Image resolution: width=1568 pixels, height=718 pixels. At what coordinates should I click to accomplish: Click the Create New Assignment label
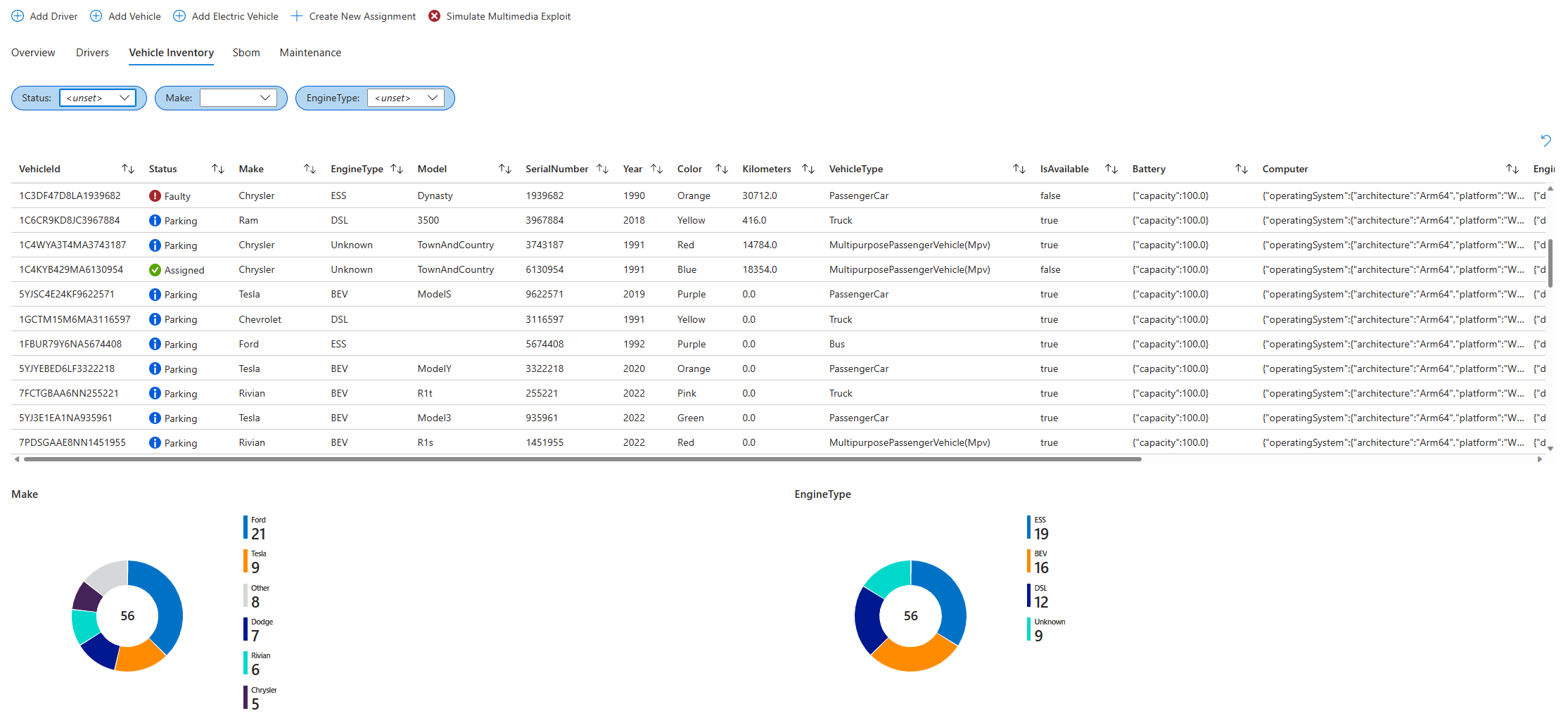(x=362, y=16)
